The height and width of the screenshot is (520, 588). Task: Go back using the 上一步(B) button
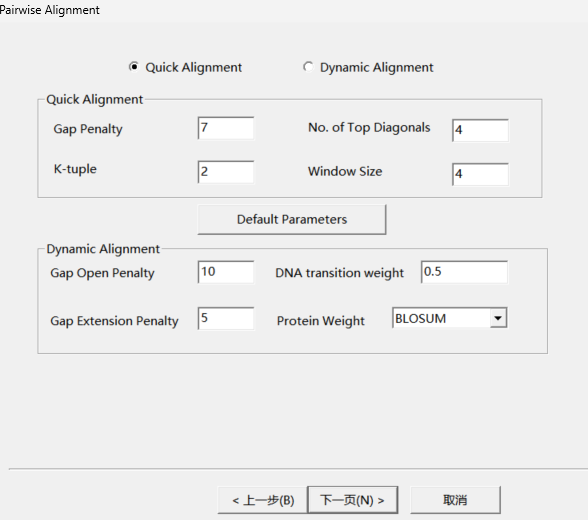(x=263, y=500)
